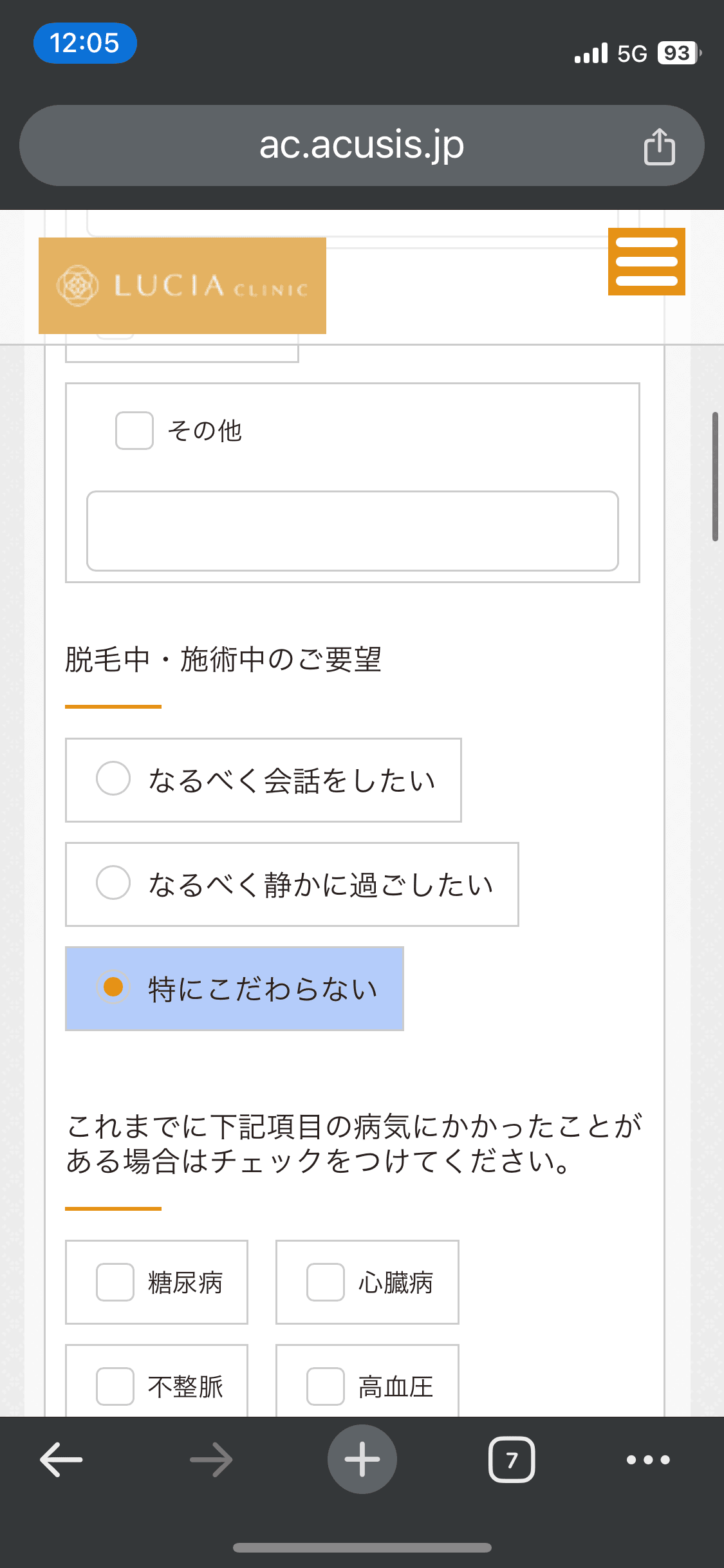Viewport: 724px width, 1568px height.
Task: Tap the share icon in address bar
Action: tap(659, 147)
